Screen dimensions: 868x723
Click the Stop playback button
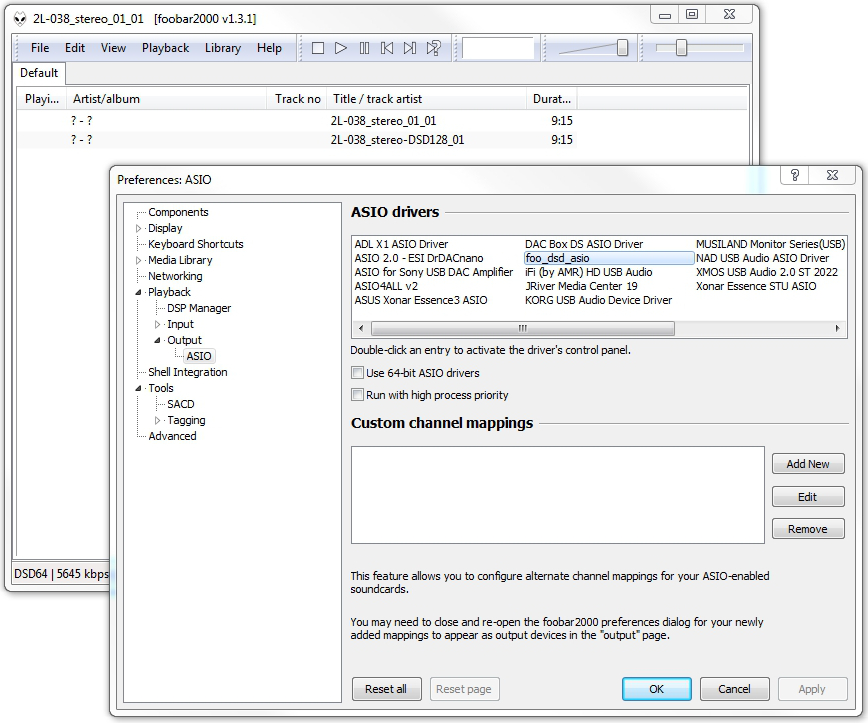(x=318, y=48)
